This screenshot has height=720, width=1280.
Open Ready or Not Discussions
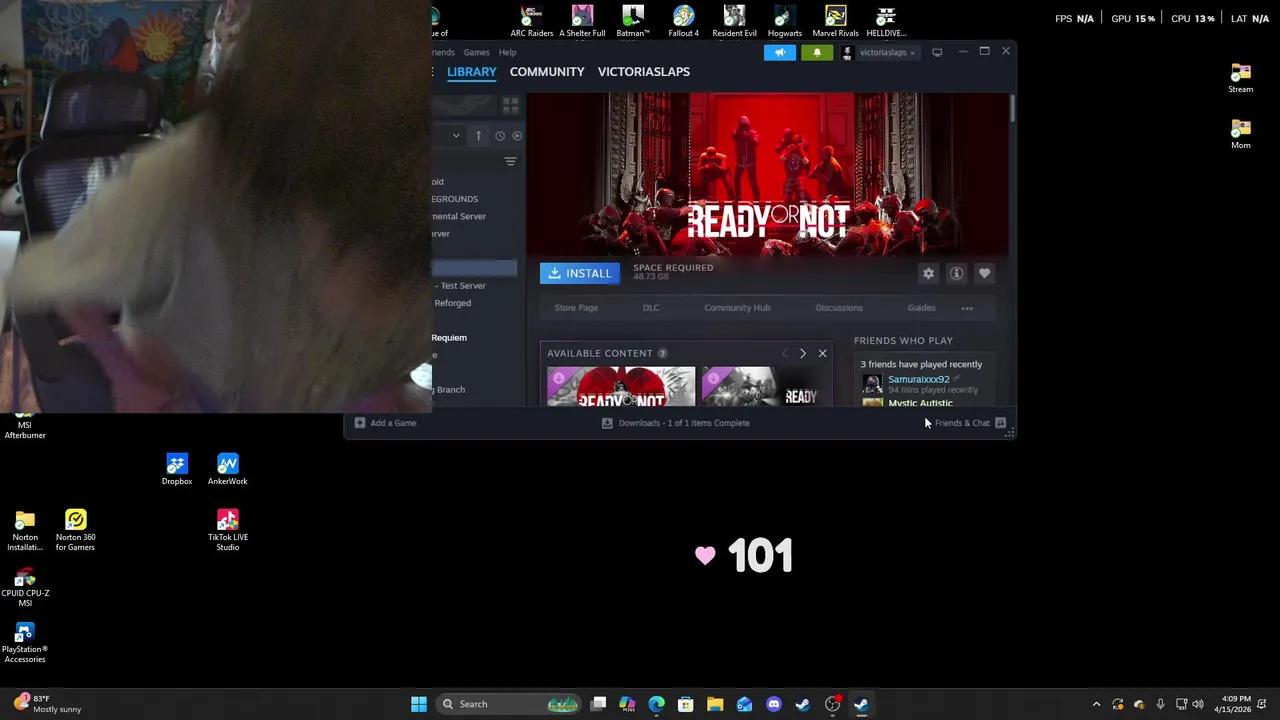tap(839, 308)
